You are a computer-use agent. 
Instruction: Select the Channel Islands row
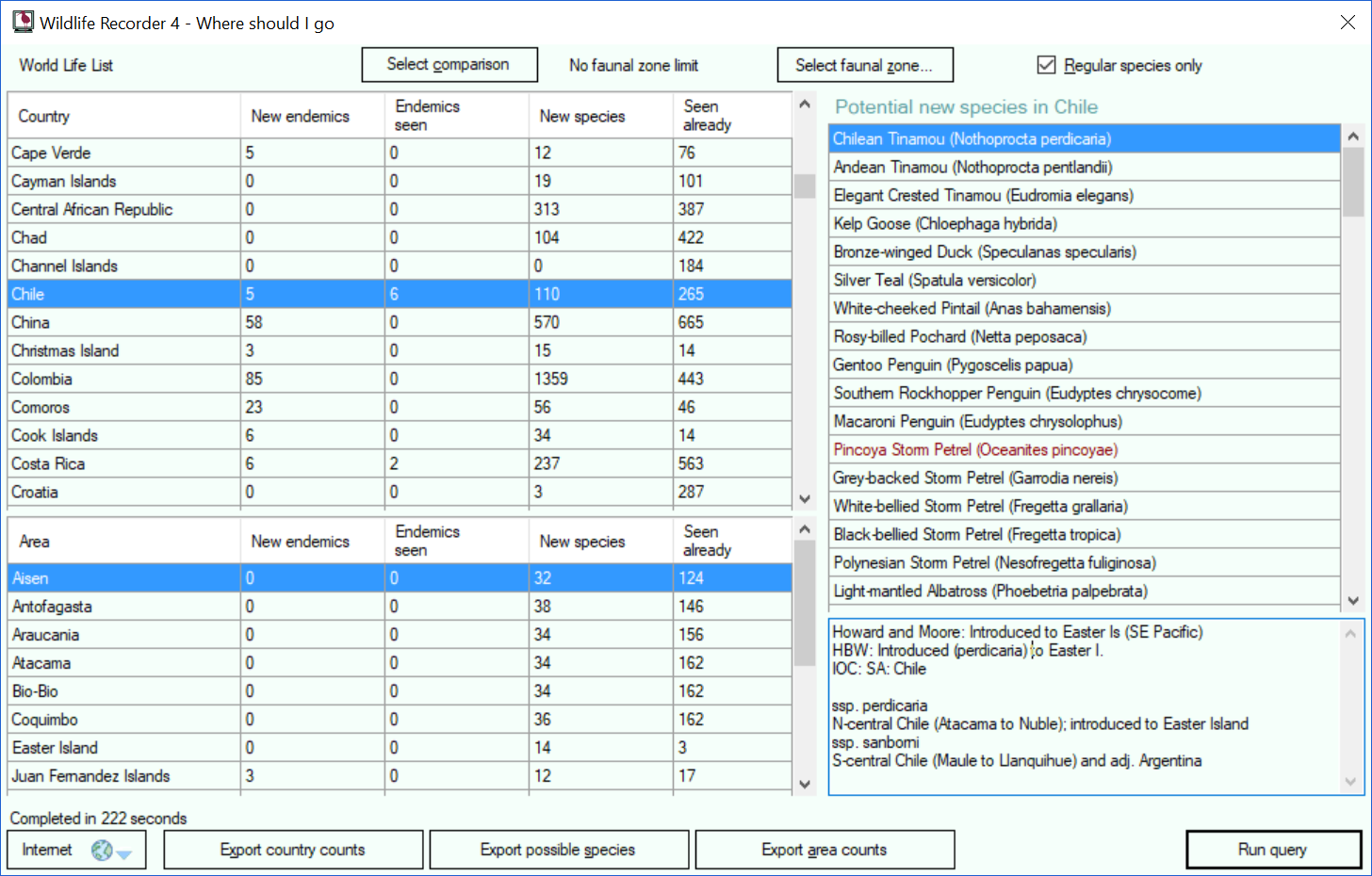pos(400,266)
